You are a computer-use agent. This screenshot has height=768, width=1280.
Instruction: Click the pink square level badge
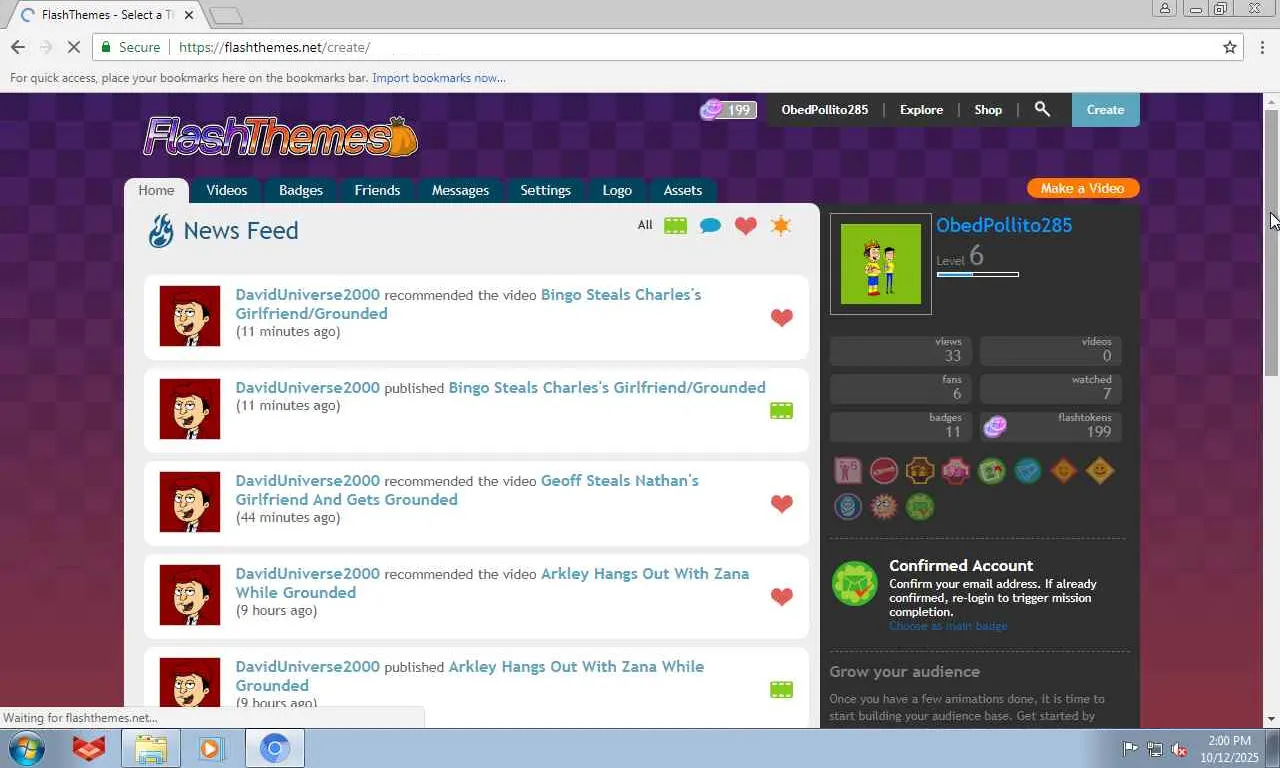tap(847, 470)
